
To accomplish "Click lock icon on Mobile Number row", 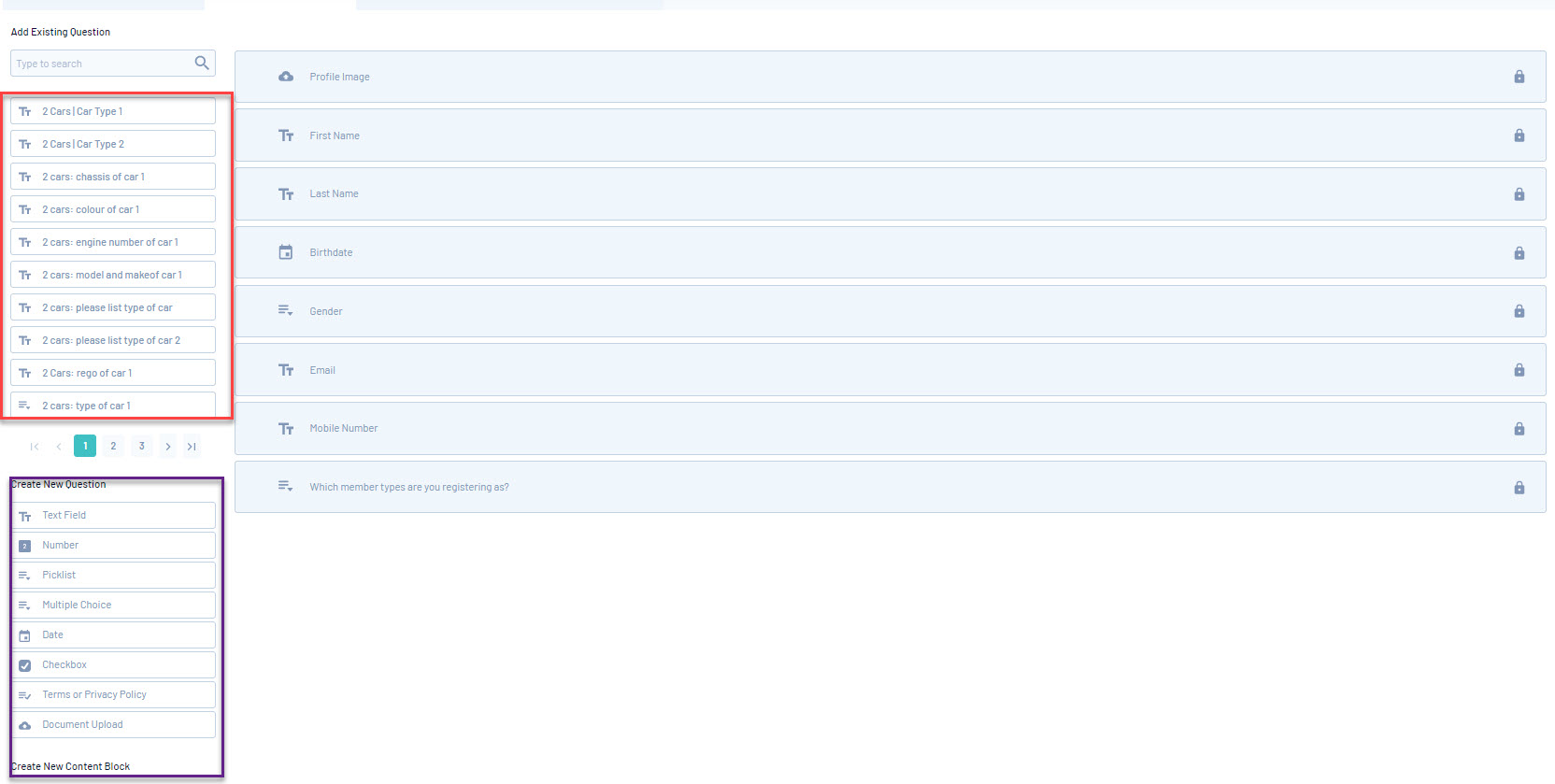I will point(1519,429).
